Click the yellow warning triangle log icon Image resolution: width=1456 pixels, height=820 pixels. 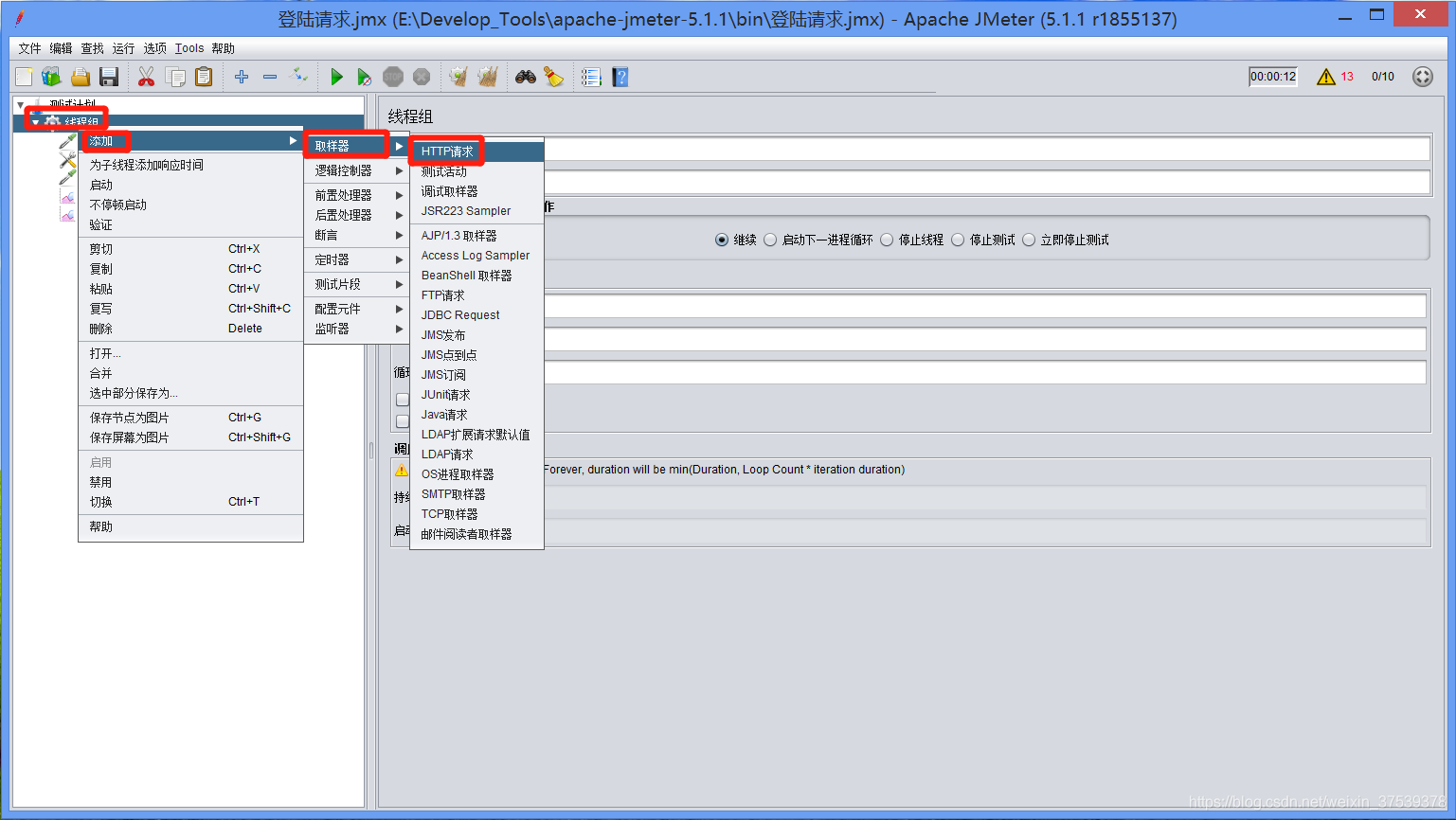tap(1326, 77)
